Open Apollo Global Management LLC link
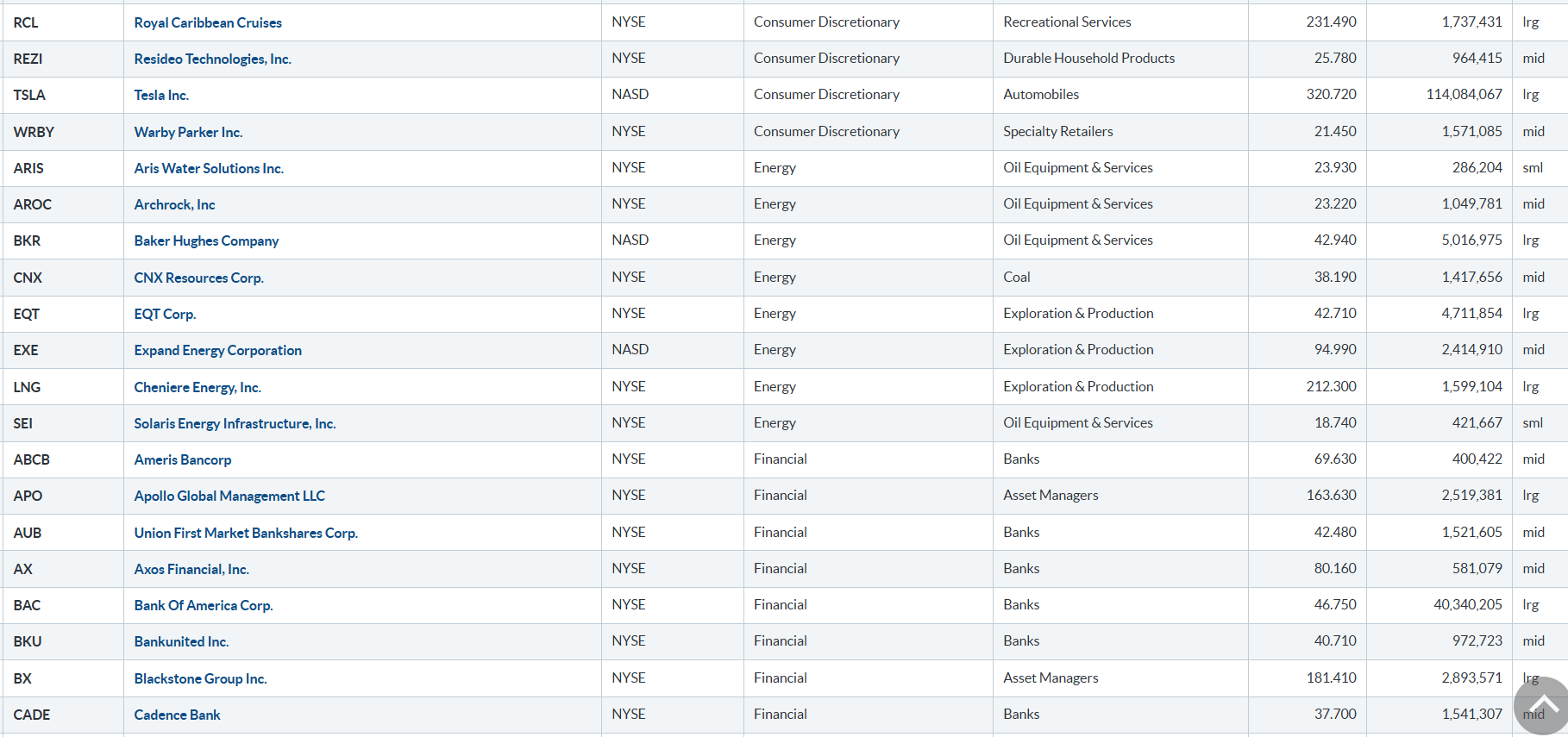Screen dimensions: 1568x737 click(229, 496)
